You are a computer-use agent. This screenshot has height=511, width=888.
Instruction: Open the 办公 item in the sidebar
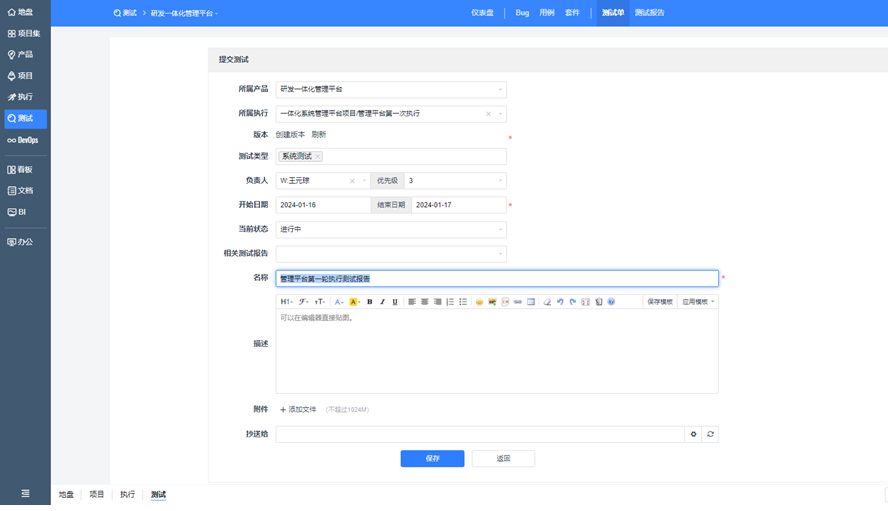(20, 242)
